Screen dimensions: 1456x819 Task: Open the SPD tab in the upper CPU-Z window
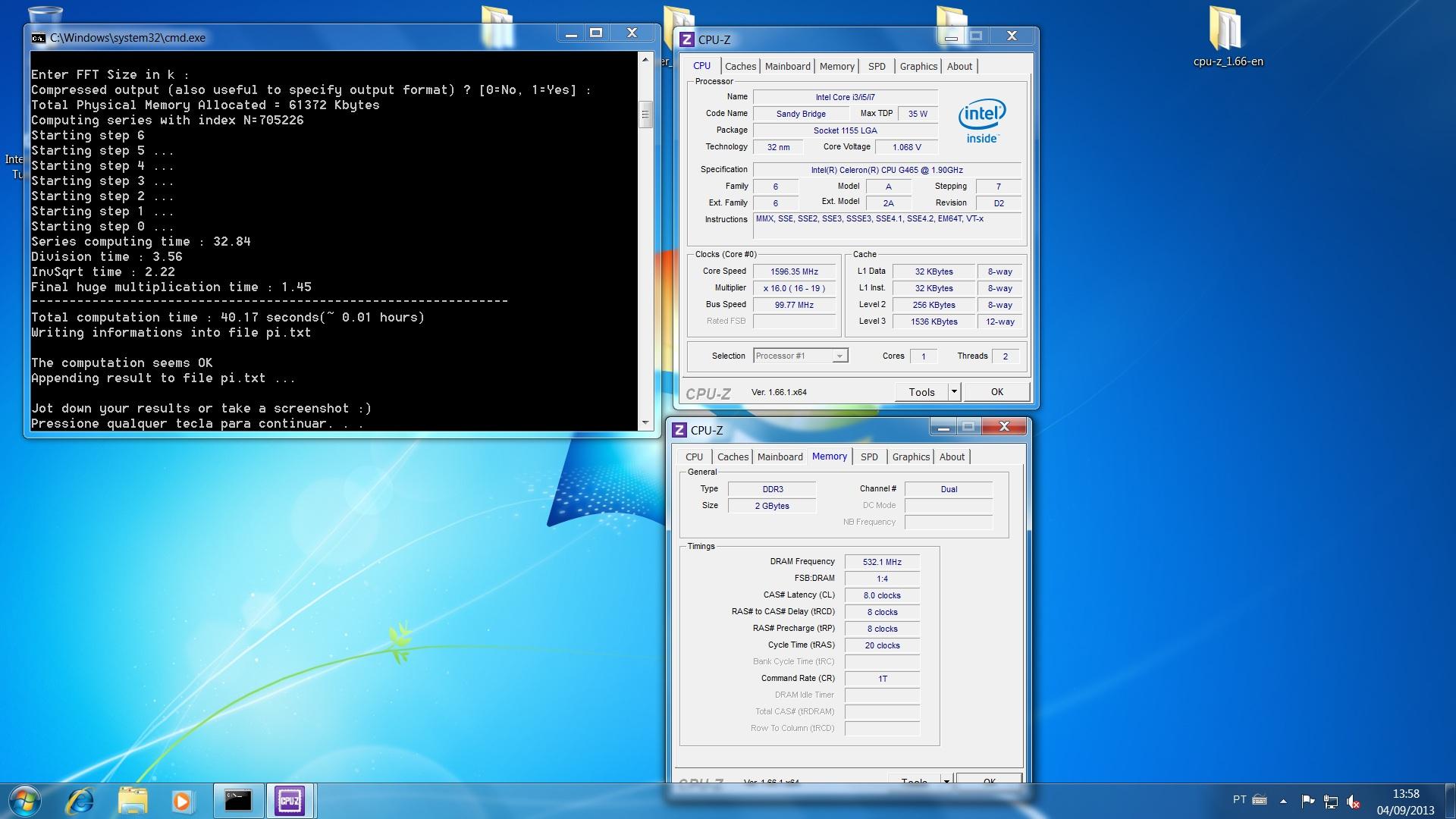coord(877,67)
